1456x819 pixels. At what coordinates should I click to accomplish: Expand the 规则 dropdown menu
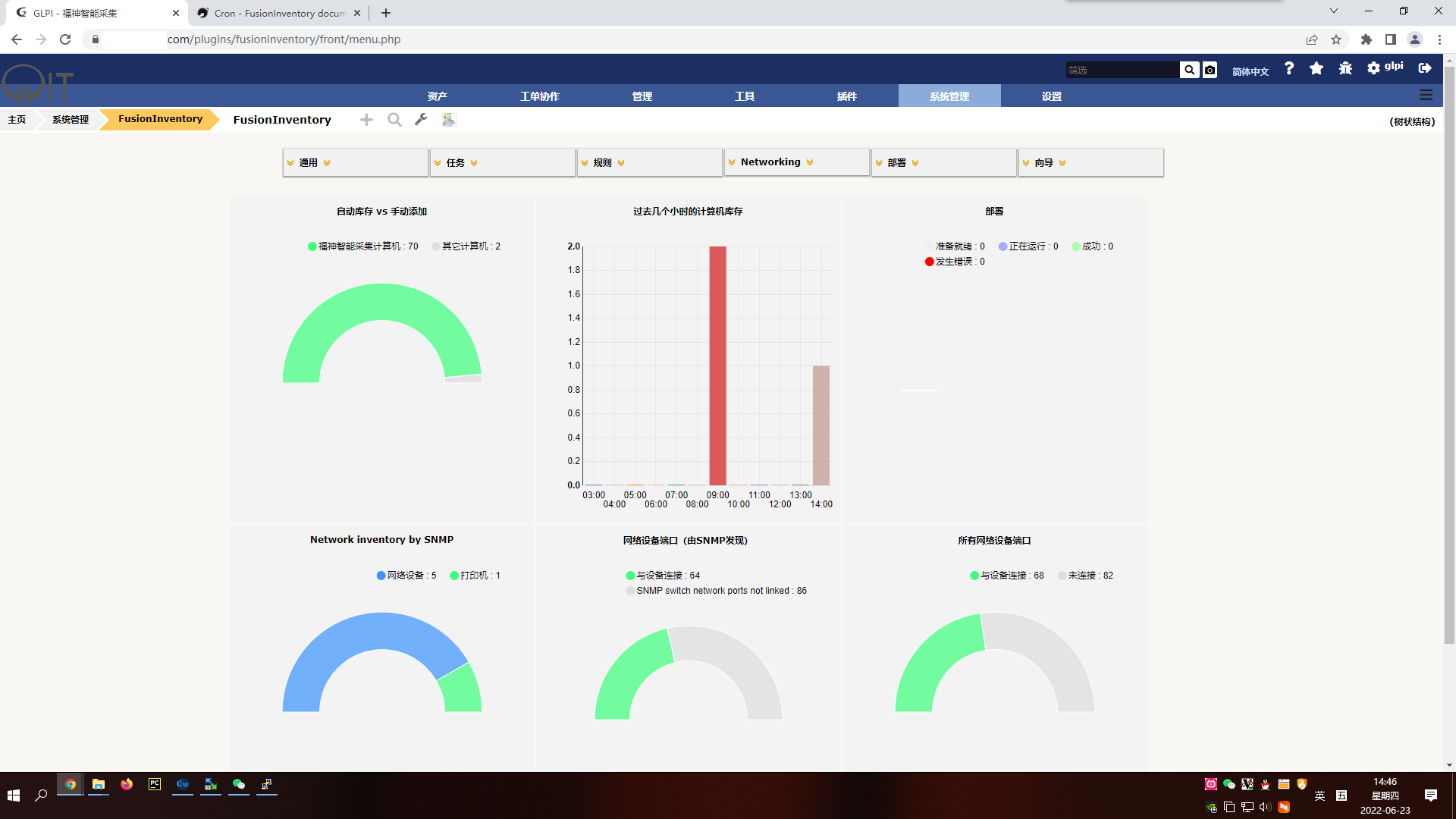tap(650, 162)
